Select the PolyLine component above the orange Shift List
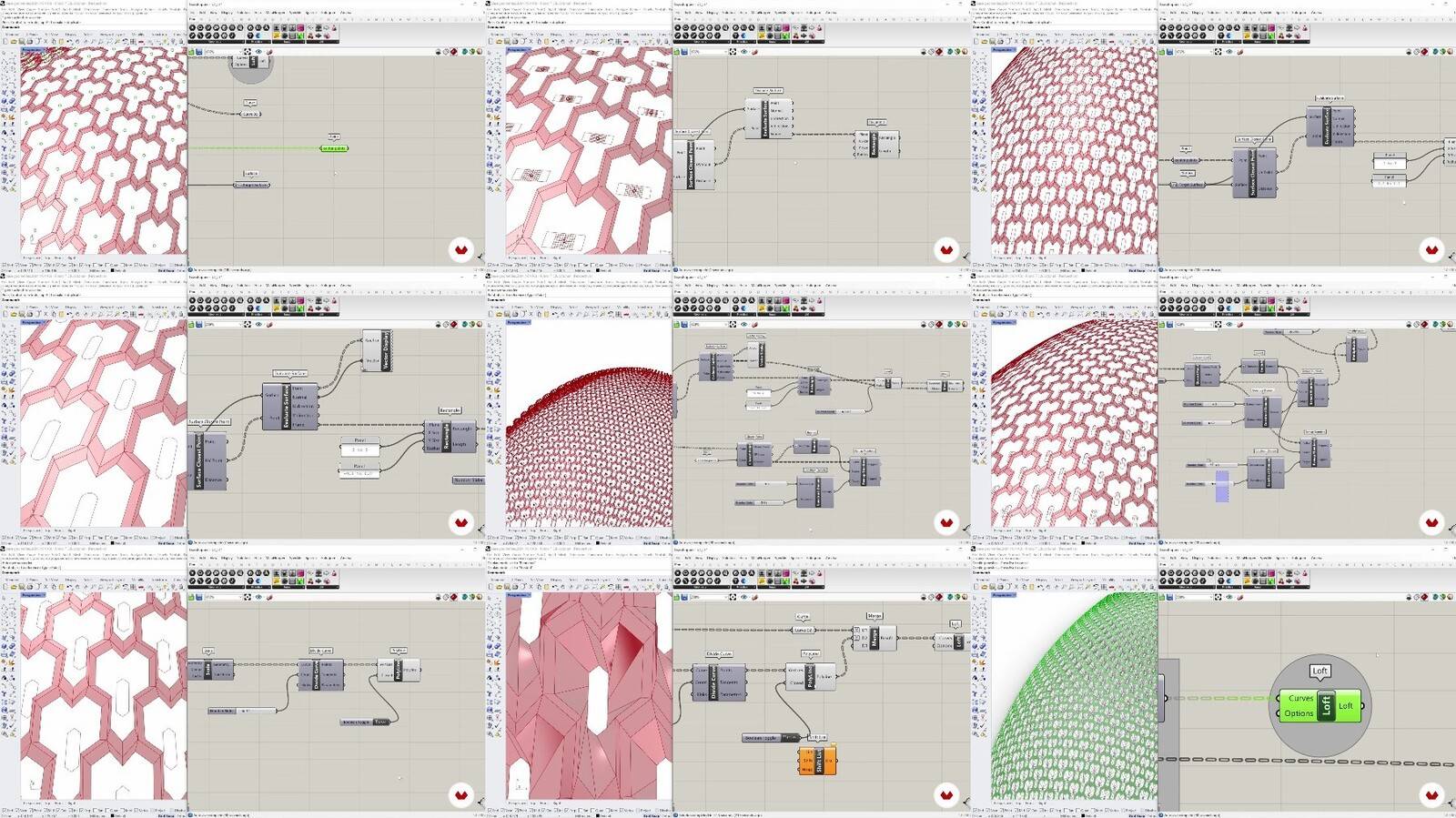The width and height of the screenshot is (1456, 818). pyautogui.click(x=811, y=676)
